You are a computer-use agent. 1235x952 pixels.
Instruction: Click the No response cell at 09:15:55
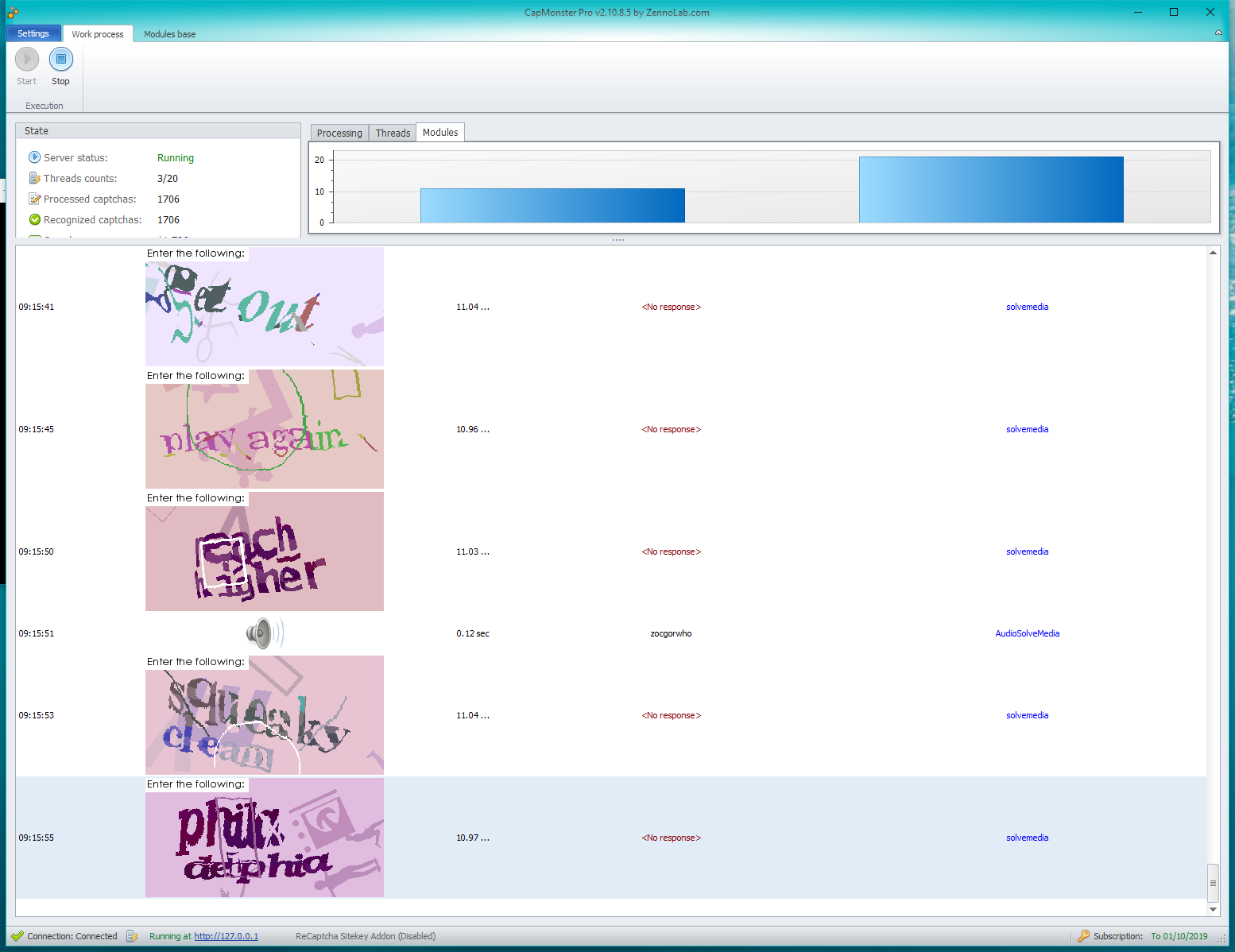[671, 838]
